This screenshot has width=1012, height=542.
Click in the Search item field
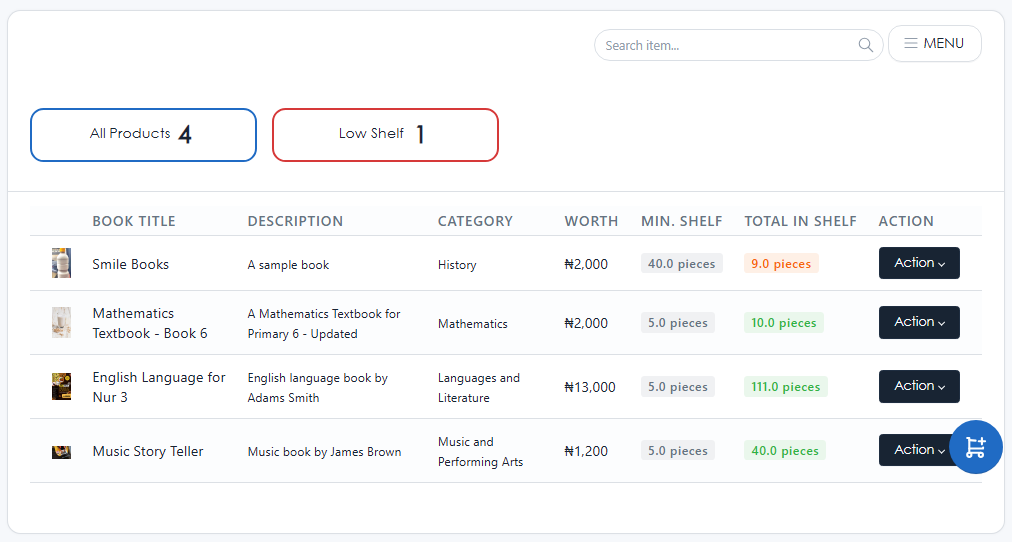tap(725, 45)
